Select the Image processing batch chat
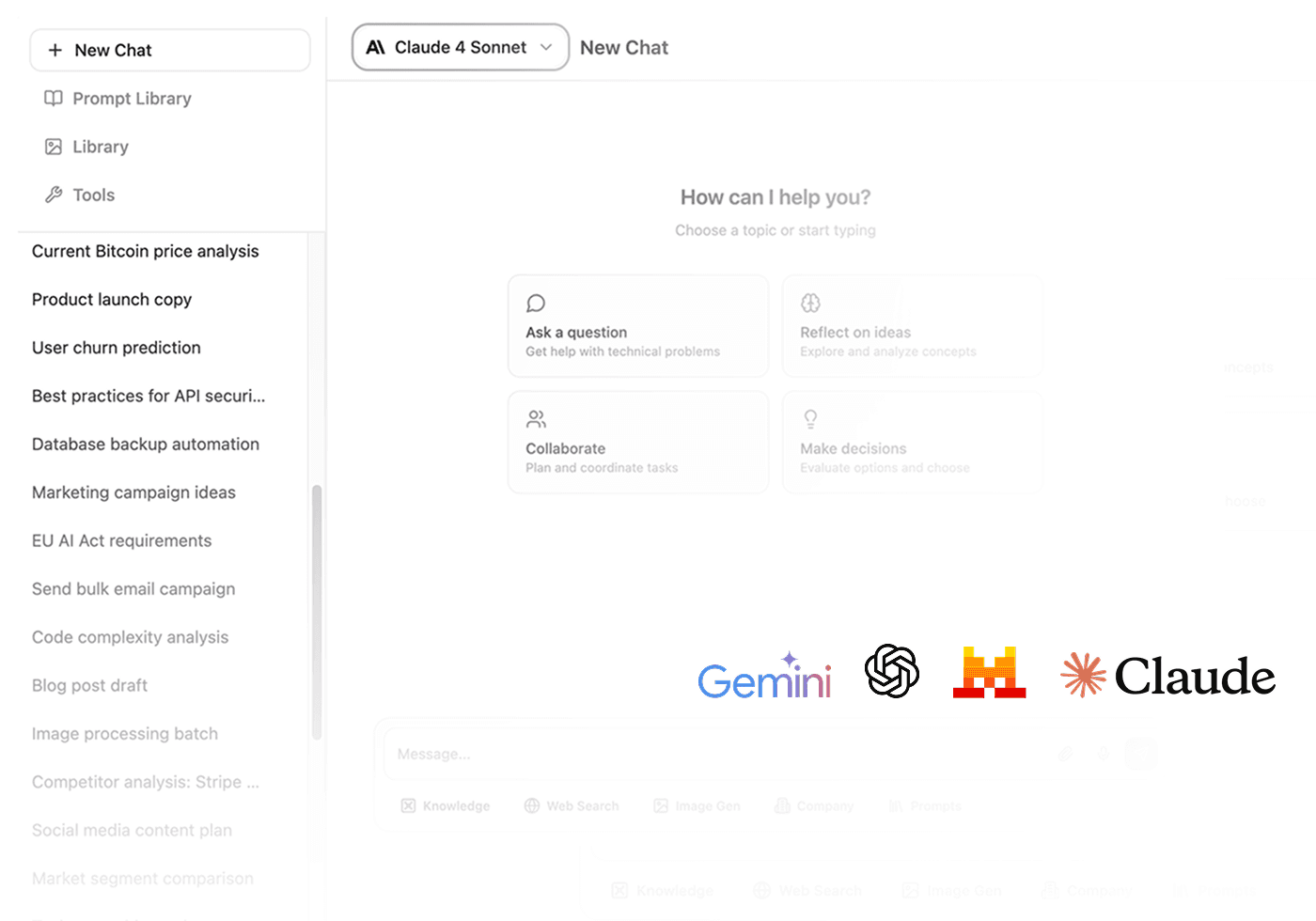The image size is (1316, 921). tap(125, 734)
